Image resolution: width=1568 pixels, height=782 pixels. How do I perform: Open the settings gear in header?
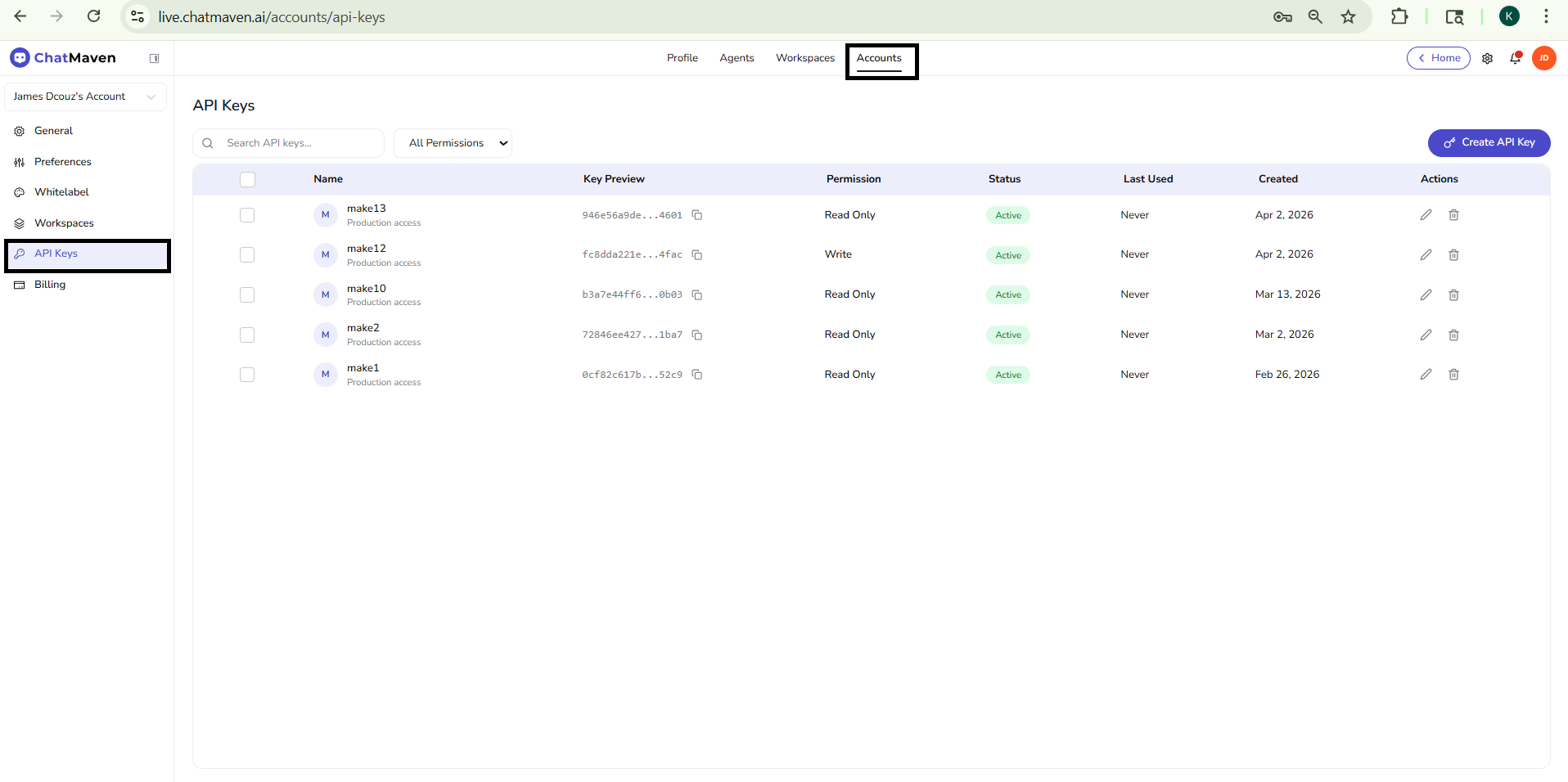(1487, 58)
